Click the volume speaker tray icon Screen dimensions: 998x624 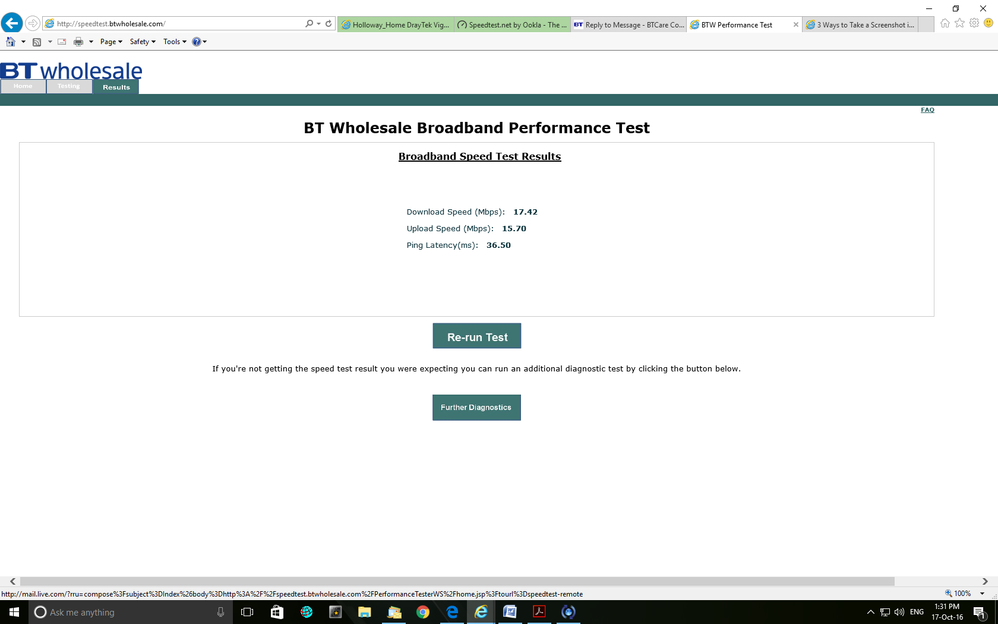coord(899,612)
